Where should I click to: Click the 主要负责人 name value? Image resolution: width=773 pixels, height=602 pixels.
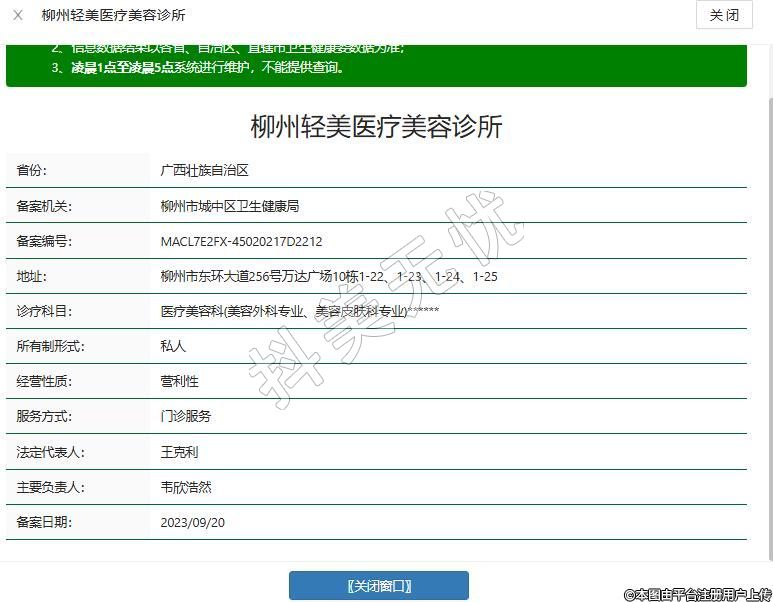186,487
